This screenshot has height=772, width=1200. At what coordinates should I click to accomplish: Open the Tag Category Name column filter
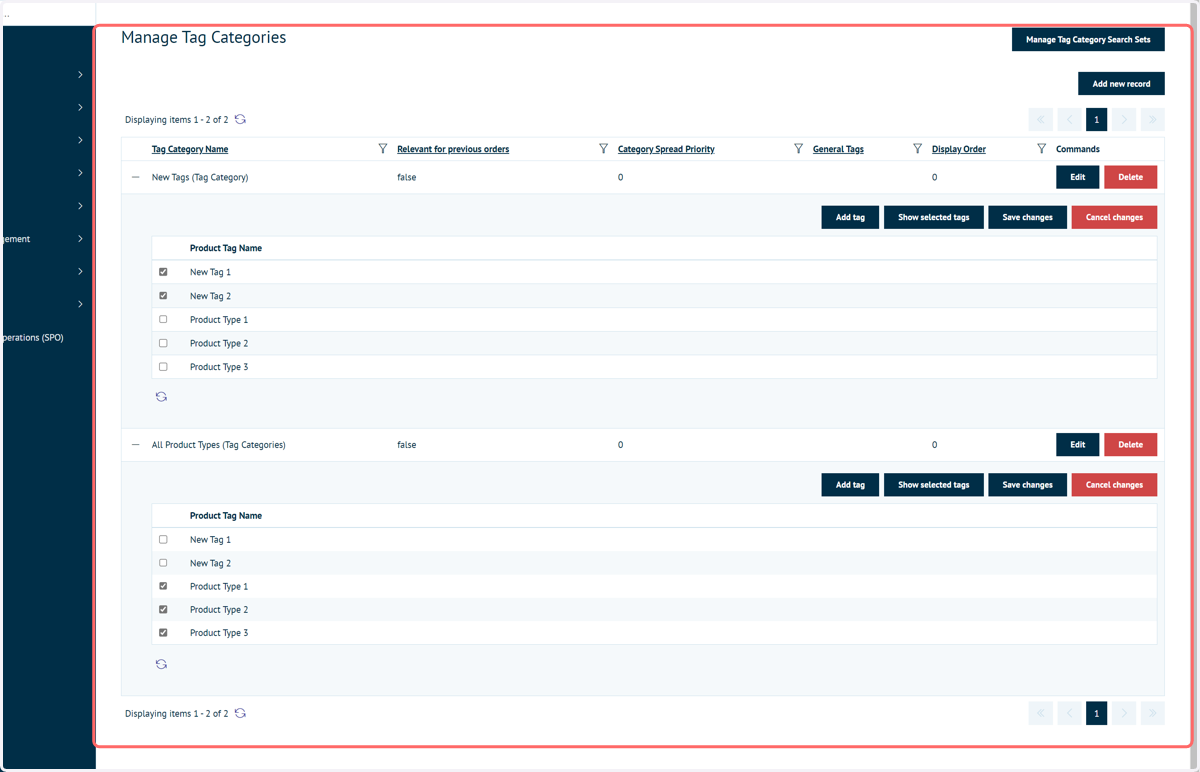(x=383, y=149)
